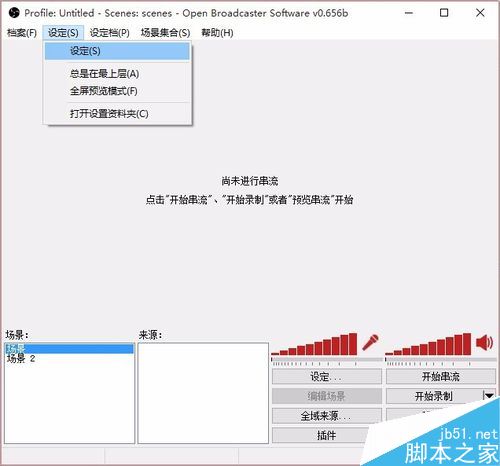500x466 pixels.
Task: Open the 全域来源... button
Action: 327,416
